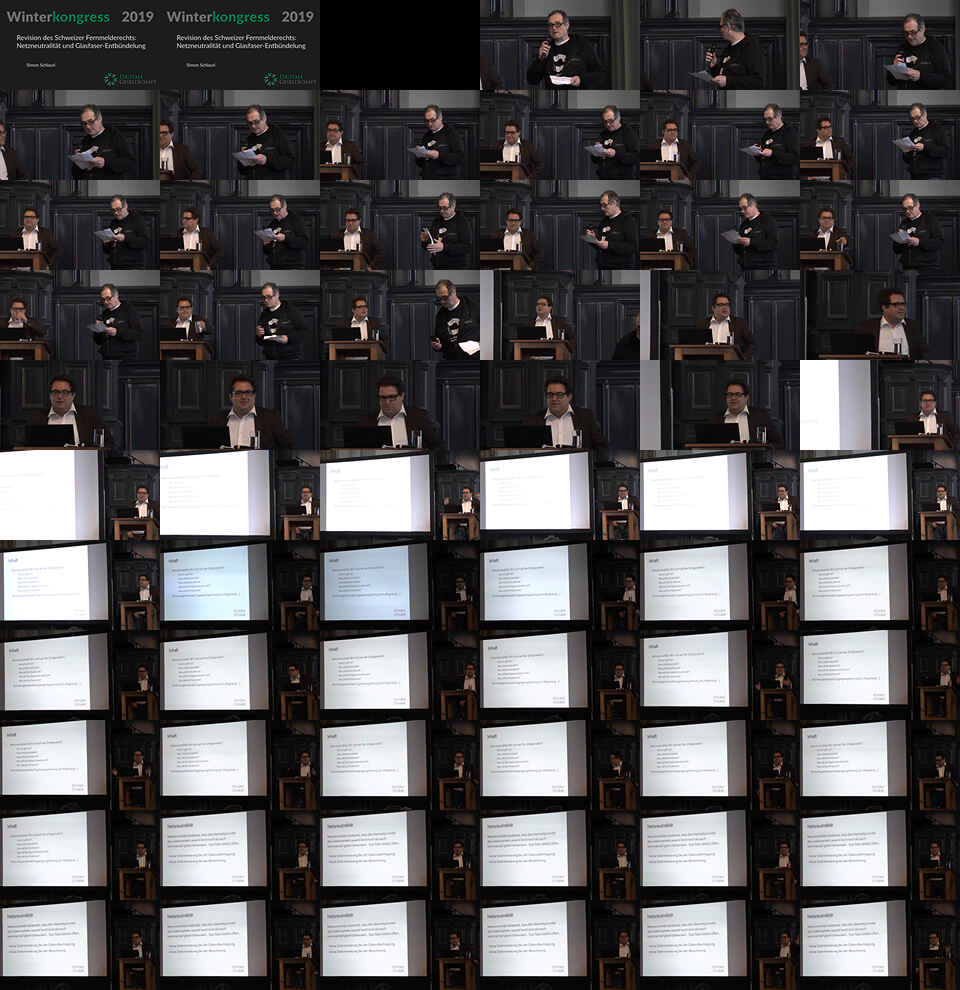Click 'Simon Schlauri' on the first title slide

(x=40, y=65)
